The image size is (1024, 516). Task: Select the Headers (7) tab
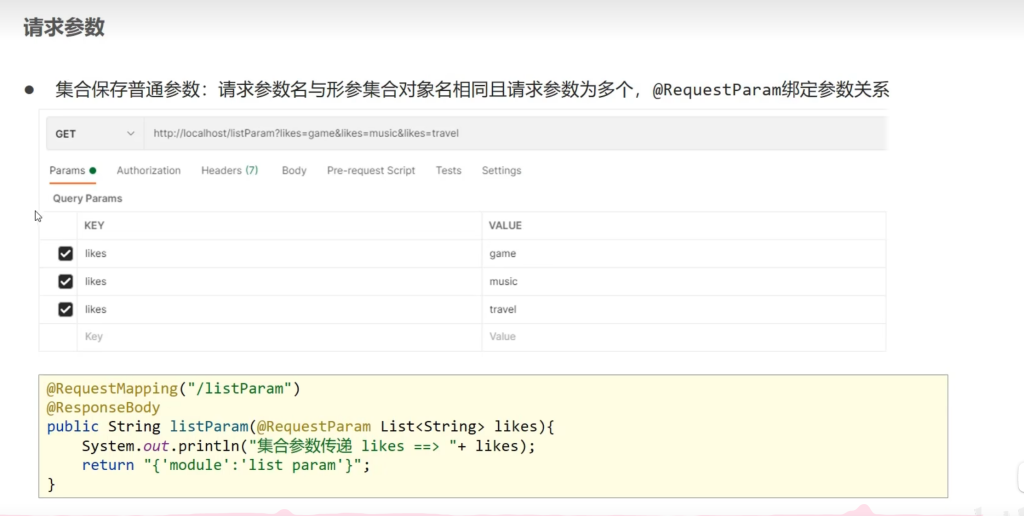(x=229, y=171)
